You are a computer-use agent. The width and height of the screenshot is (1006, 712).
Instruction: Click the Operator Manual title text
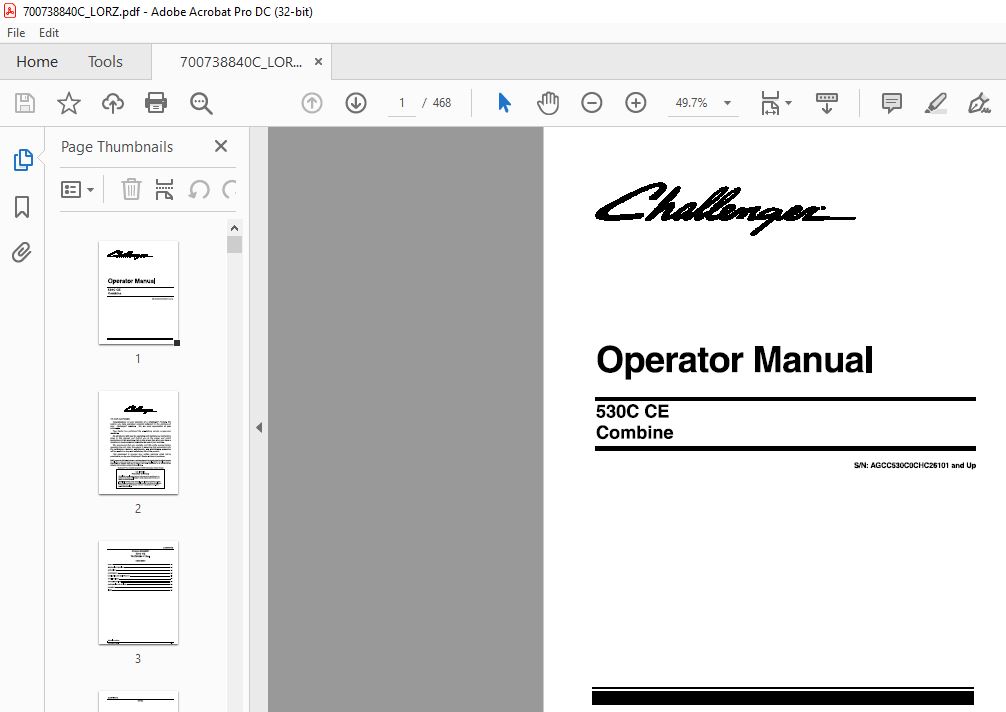(x=735, y=360)
